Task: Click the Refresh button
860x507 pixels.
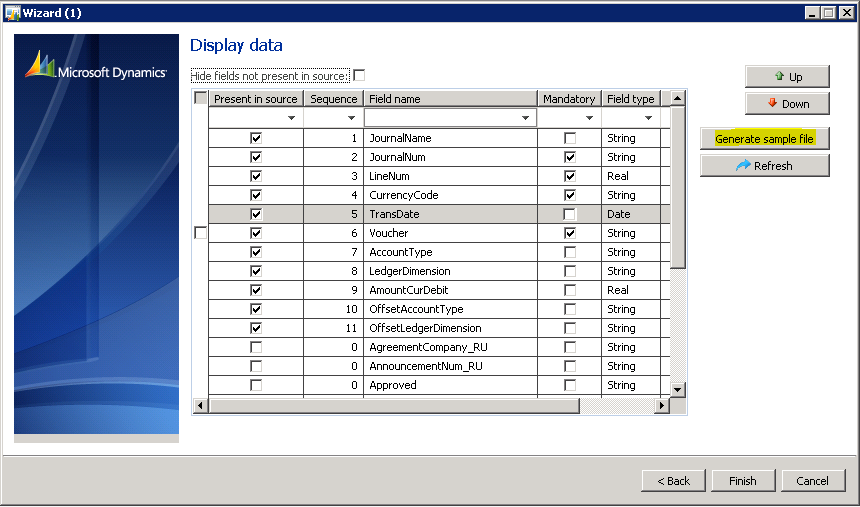Action: (765, 166)
